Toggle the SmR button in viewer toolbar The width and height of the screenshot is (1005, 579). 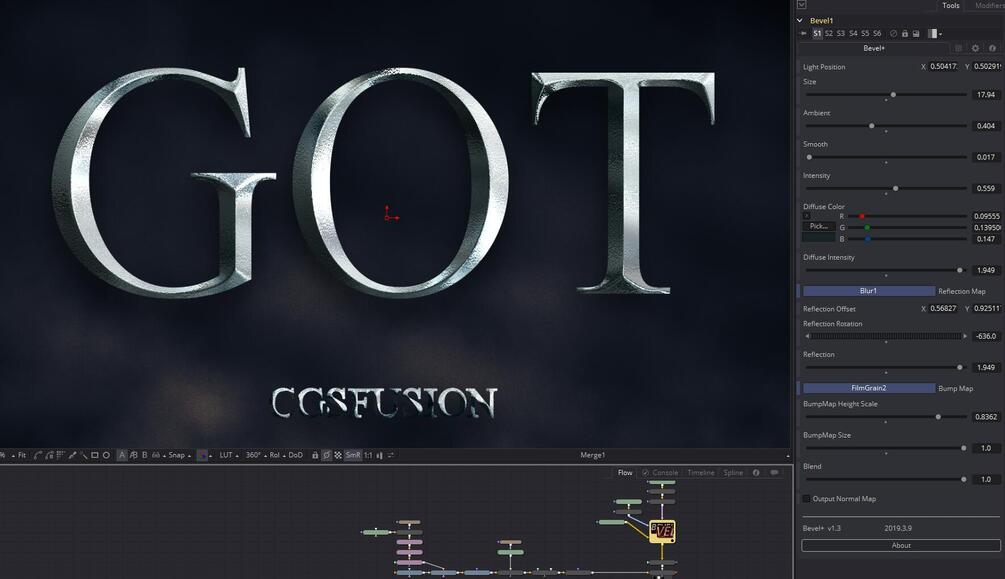[x=353, y=455]
